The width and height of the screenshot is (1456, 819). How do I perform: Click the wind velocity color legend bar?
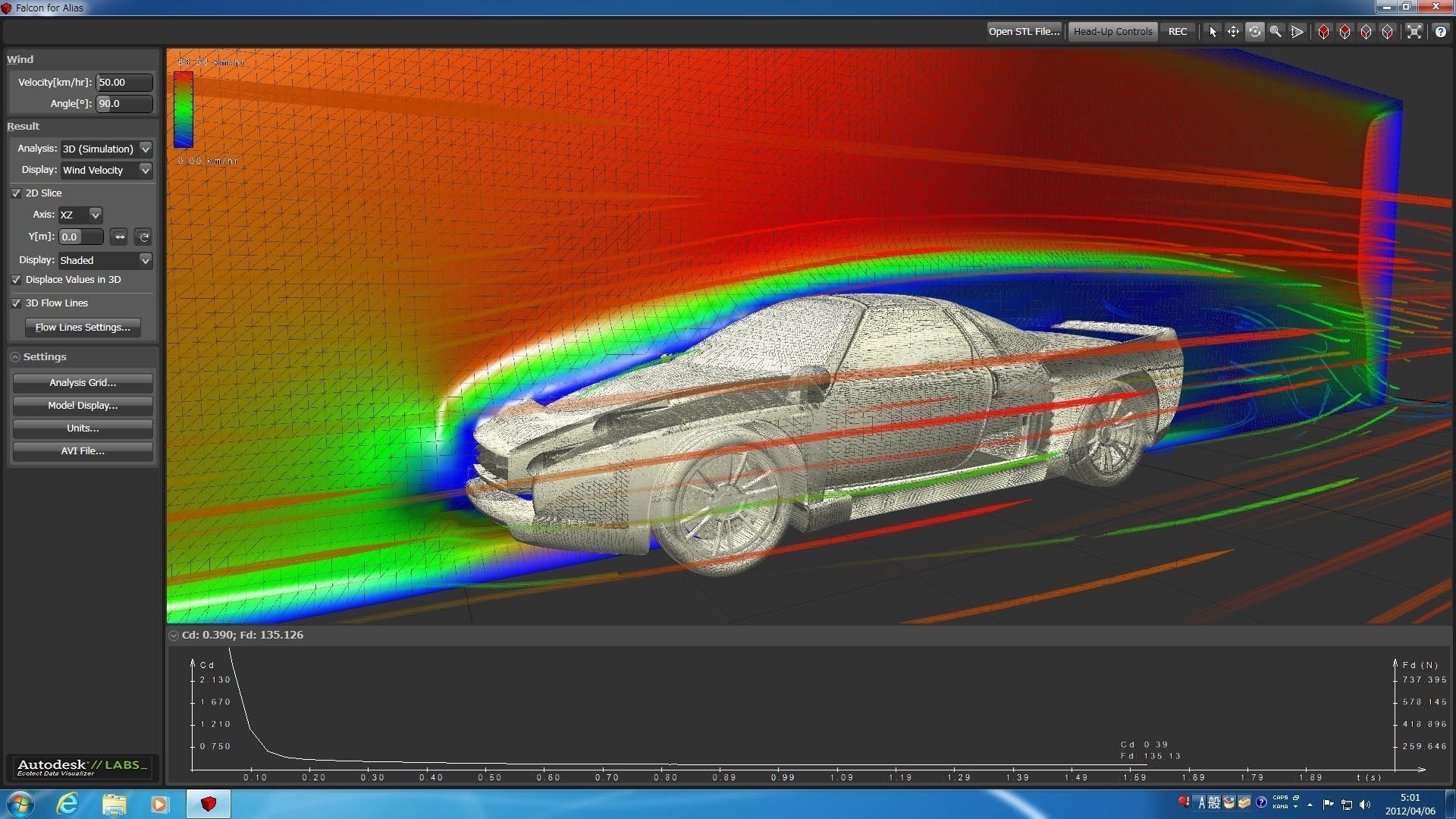pyautogui.click(x=184, y=110)
